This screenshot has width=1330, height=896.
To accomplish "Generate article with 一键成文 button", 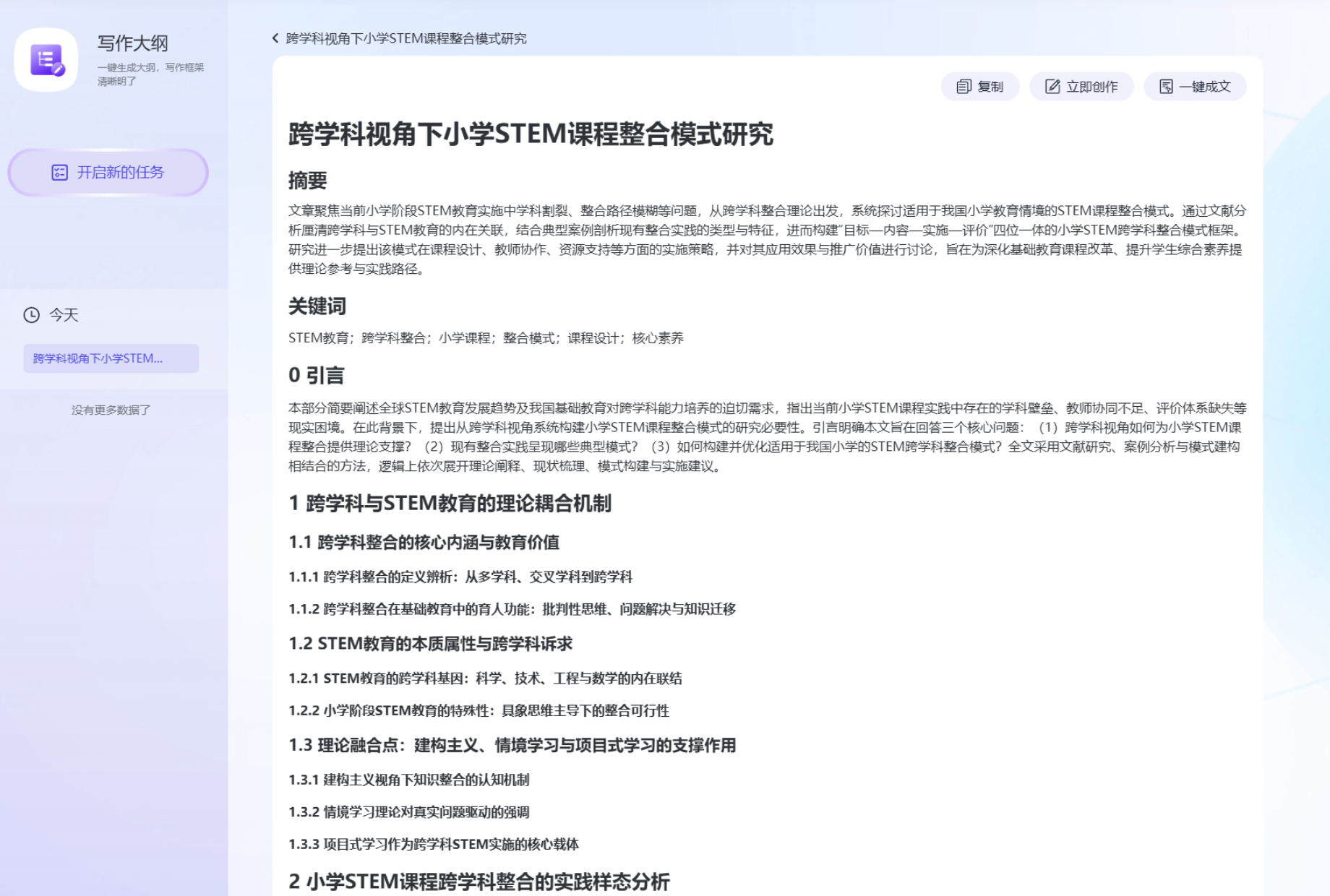I will pyautogui.click(x=1195, y=87).
